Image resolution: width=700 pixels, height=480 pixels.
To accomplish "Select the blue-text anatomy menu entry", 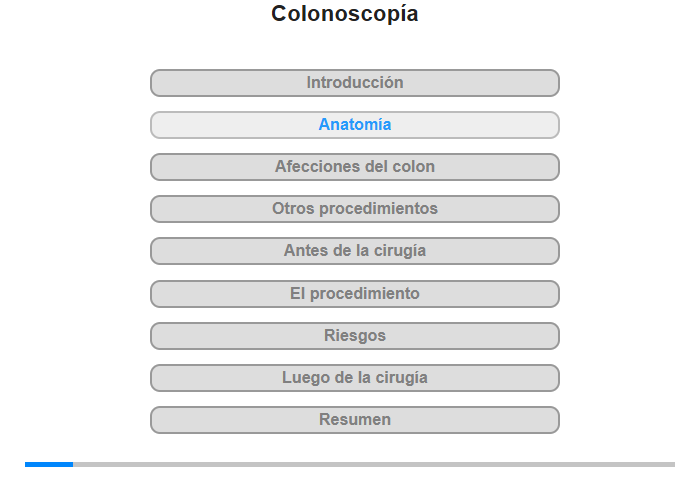I will click(355, 125).
